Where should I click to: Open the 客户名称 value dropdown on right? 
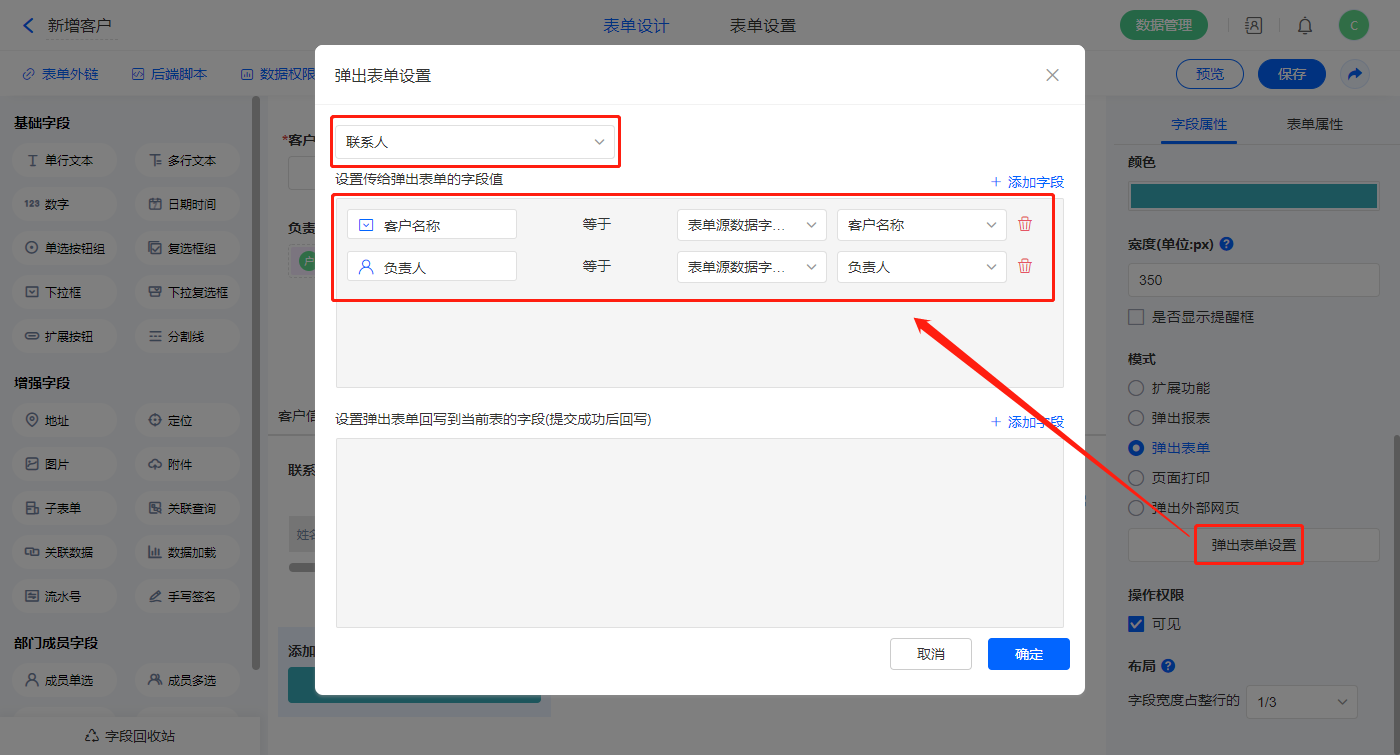coord(921,225)
